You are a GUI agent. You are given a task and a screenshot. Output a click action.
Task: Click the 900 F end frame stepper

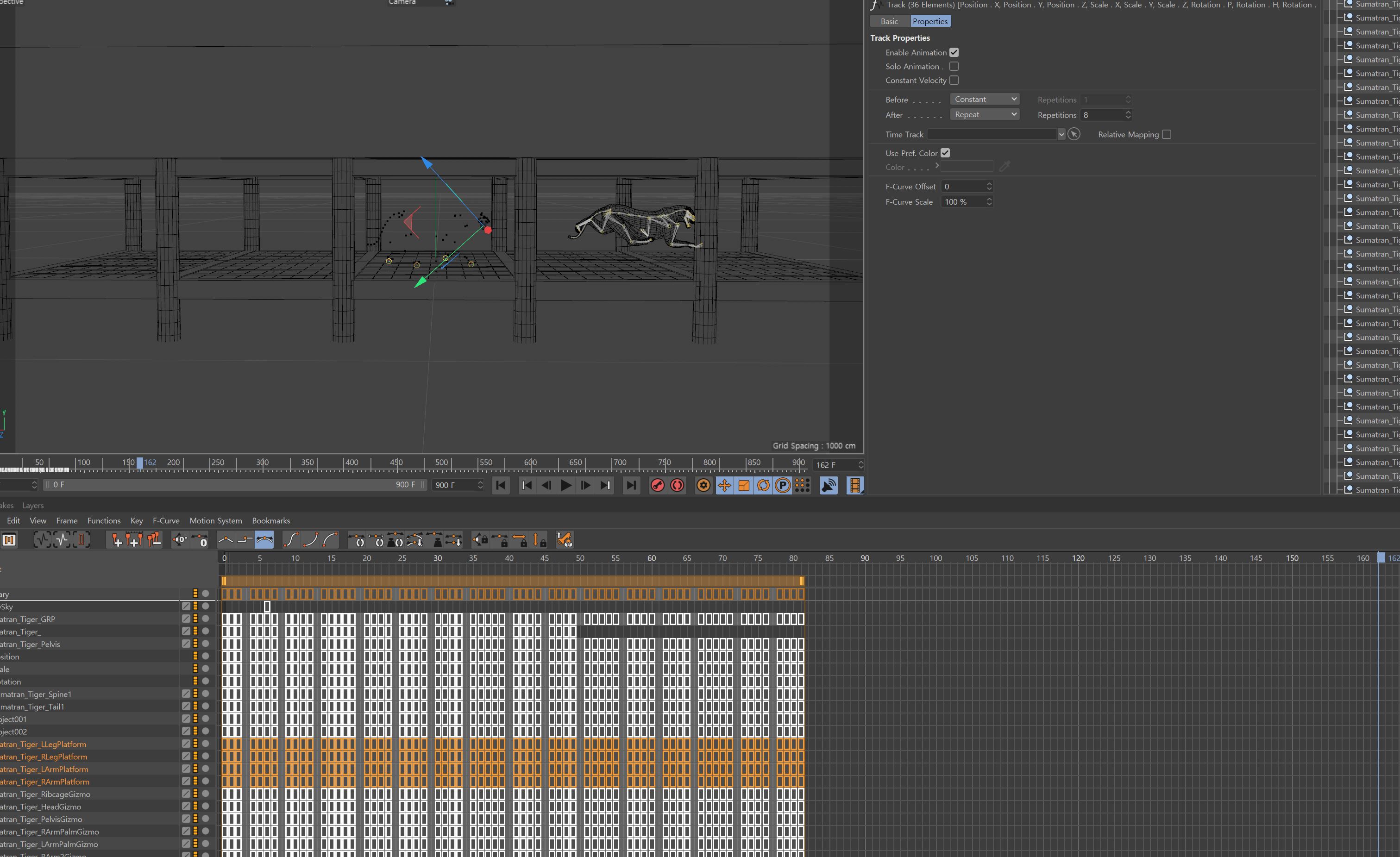point(480,485)
